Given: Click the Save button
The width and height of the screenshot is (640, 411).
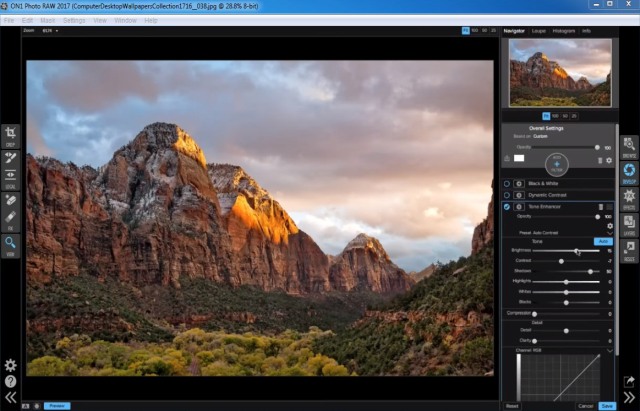Looking at the screenshot, I should (607, 406).
